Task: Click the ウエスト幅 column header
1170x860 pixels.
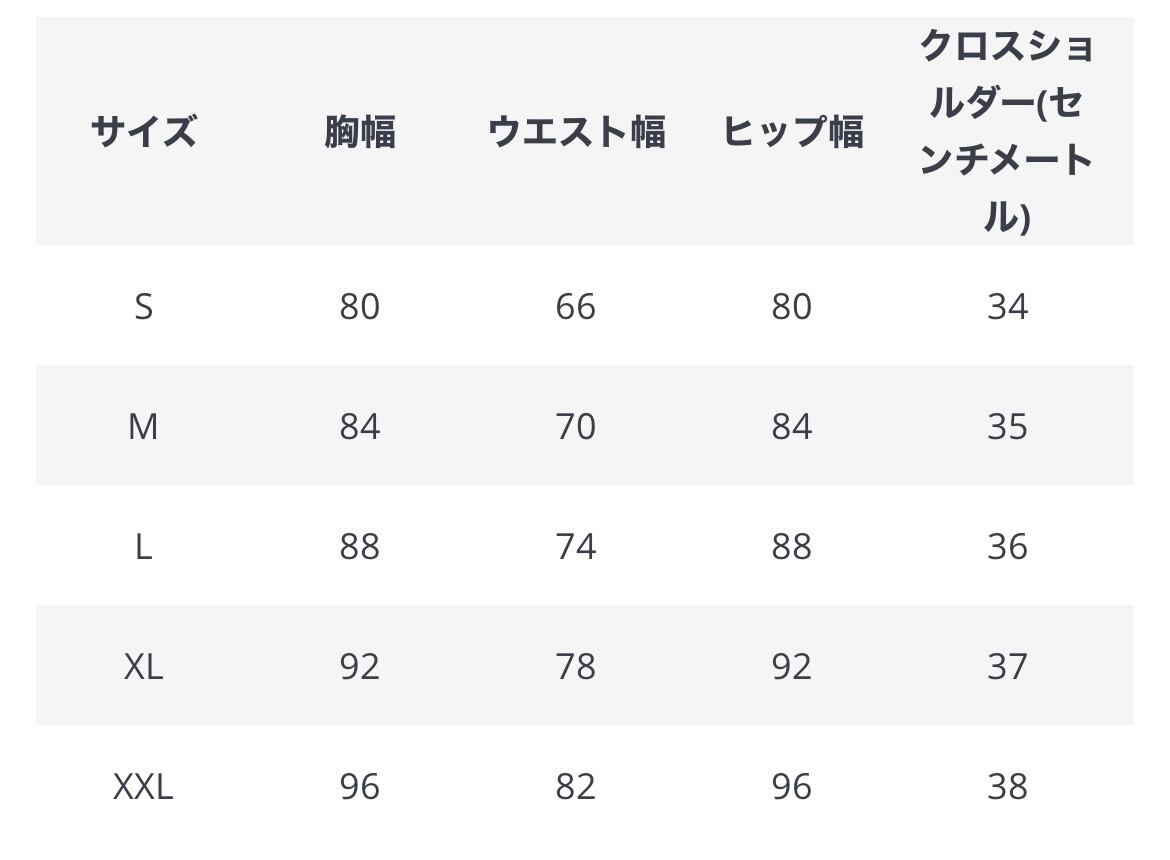Action: [576, 131]
